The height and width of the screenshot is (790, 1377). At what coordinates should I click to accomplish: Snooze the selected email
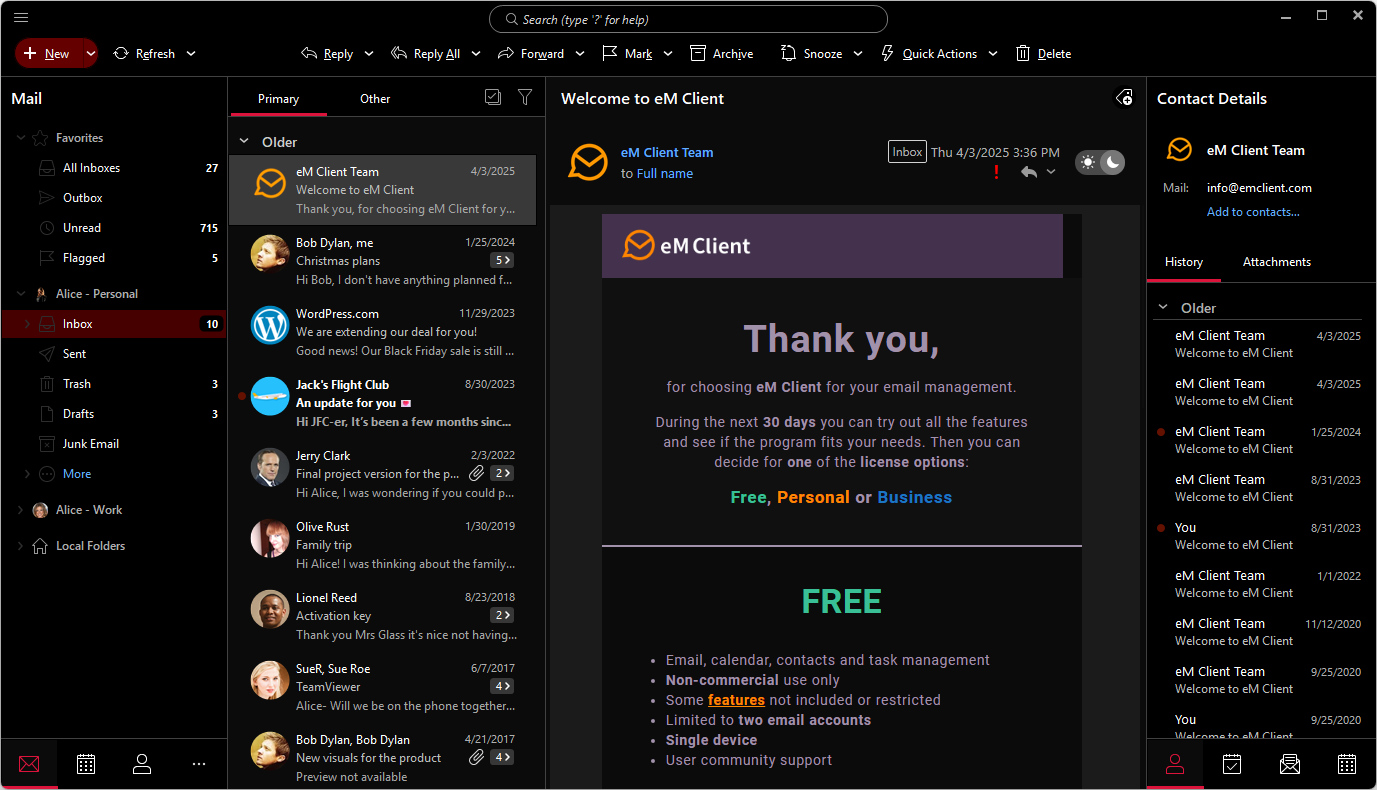click(812, 54)
